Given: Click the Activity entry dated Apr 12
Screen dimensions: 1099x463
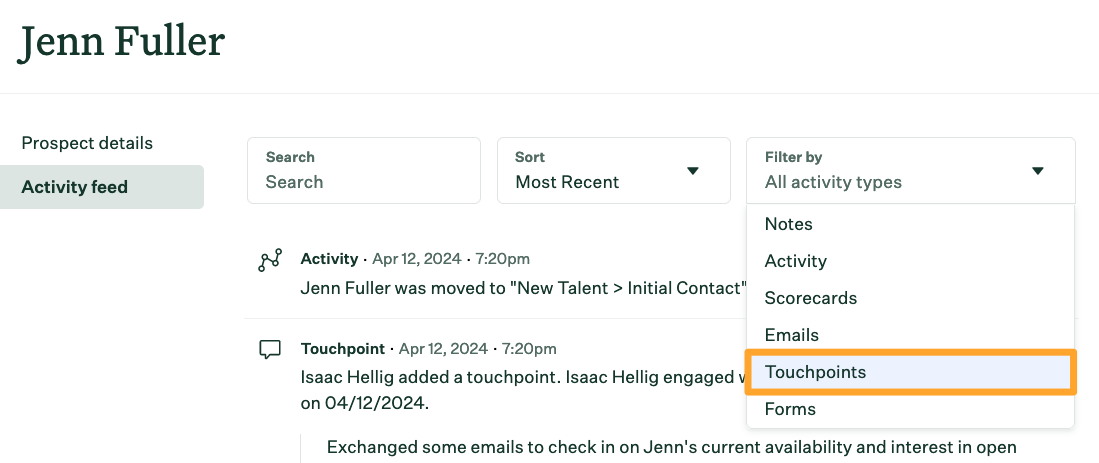Looking at the screenshot, I should [x=415, y=259].
